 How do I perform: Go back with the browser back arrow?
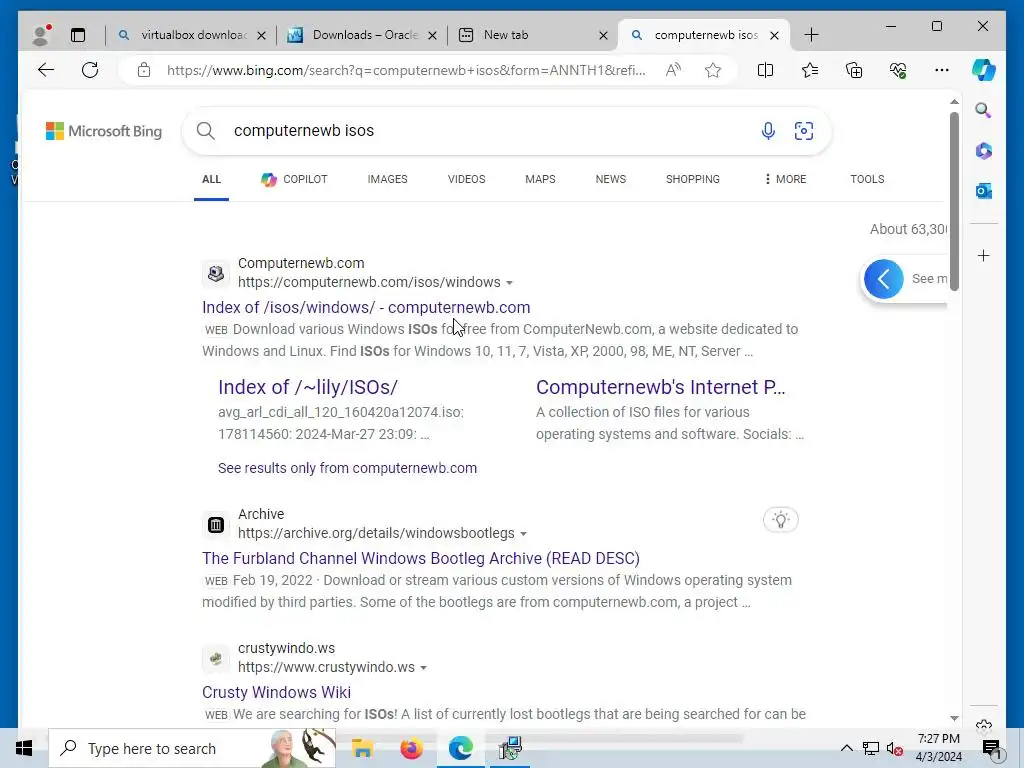[46, 70]
